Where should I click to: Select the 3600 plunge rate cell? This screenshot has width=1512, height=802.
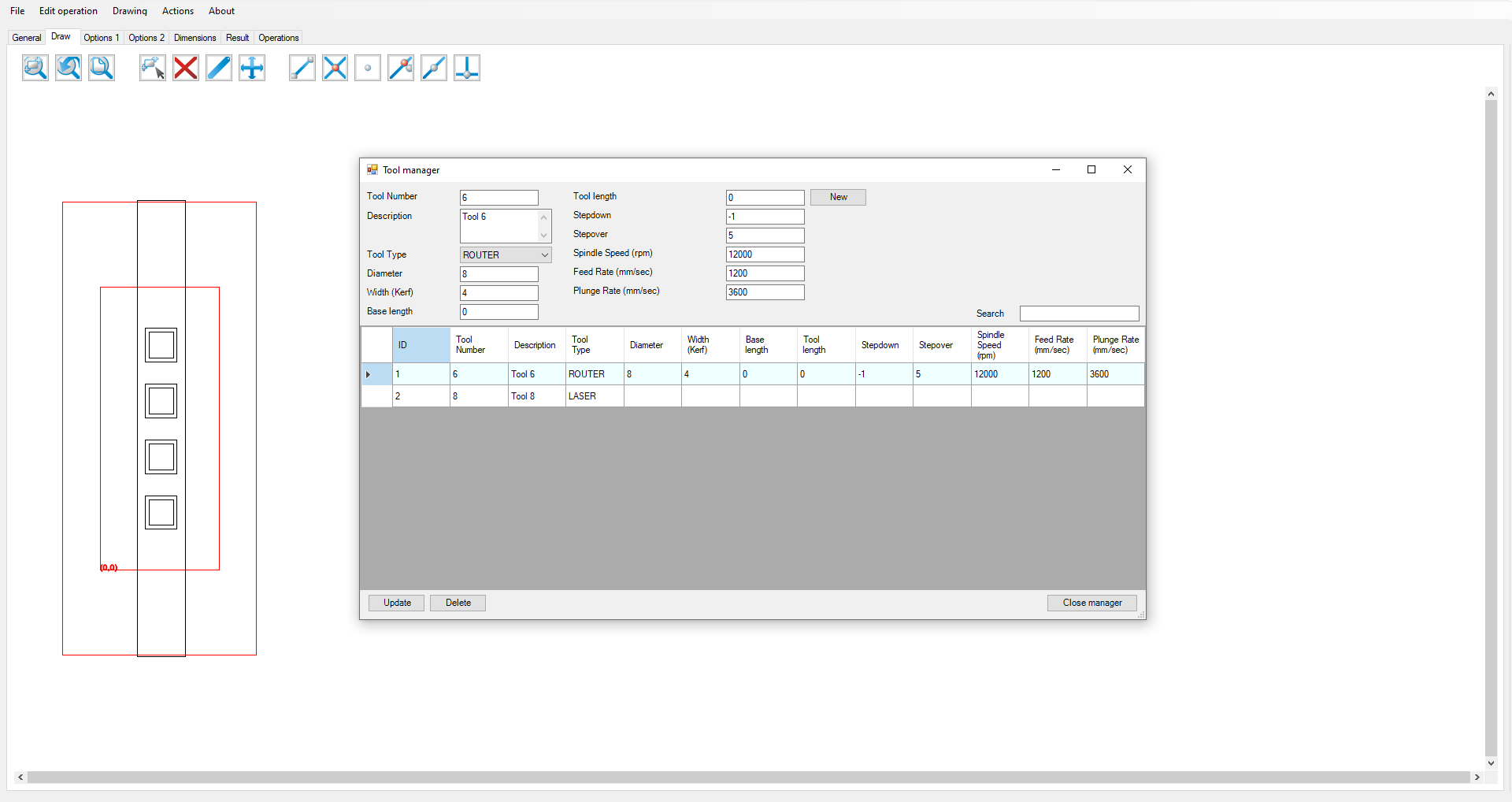coord(1115,374)
